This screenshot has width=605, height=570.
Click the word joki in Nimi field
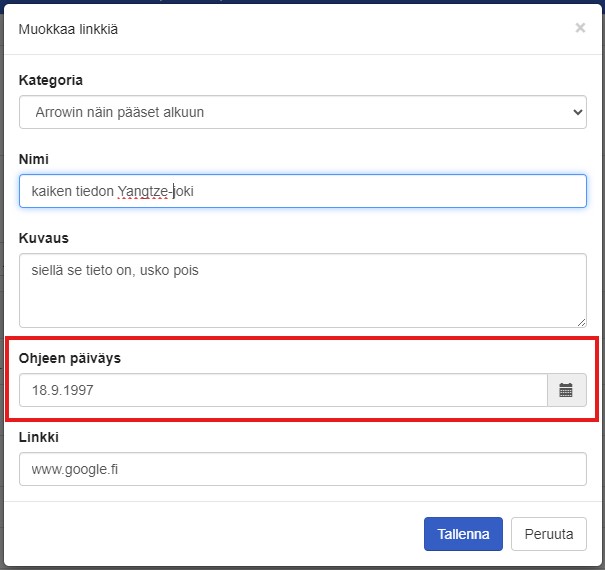(183, 191)
